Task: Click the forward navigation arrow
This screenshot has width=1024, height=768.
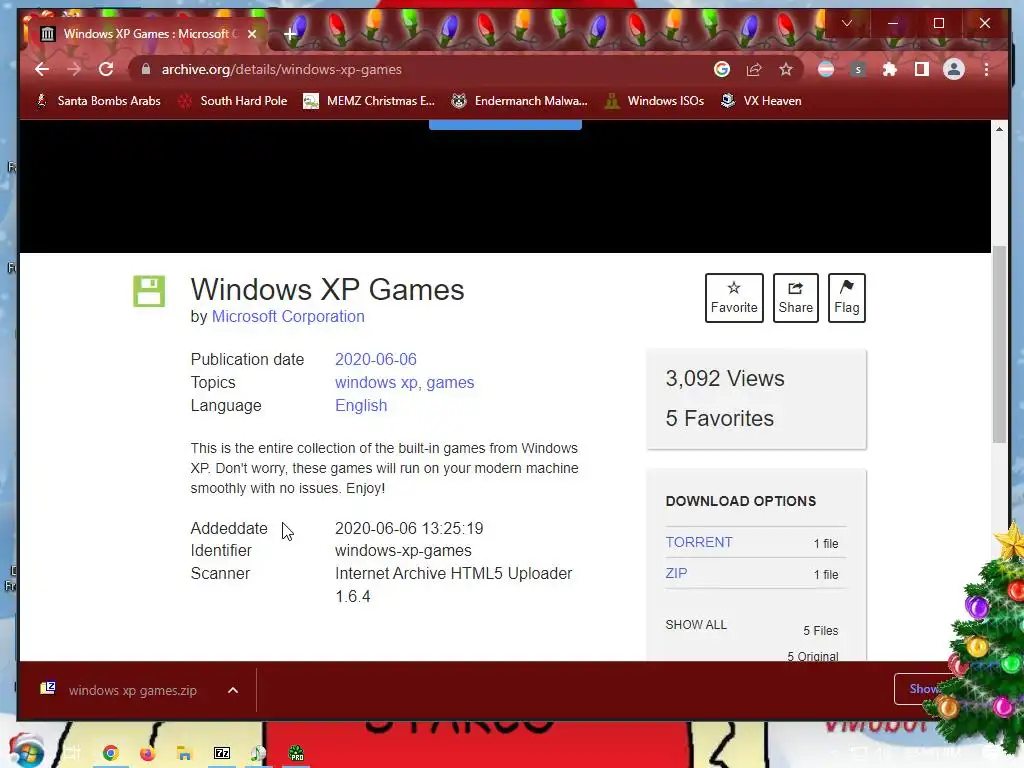Action: tap(74, 69)
